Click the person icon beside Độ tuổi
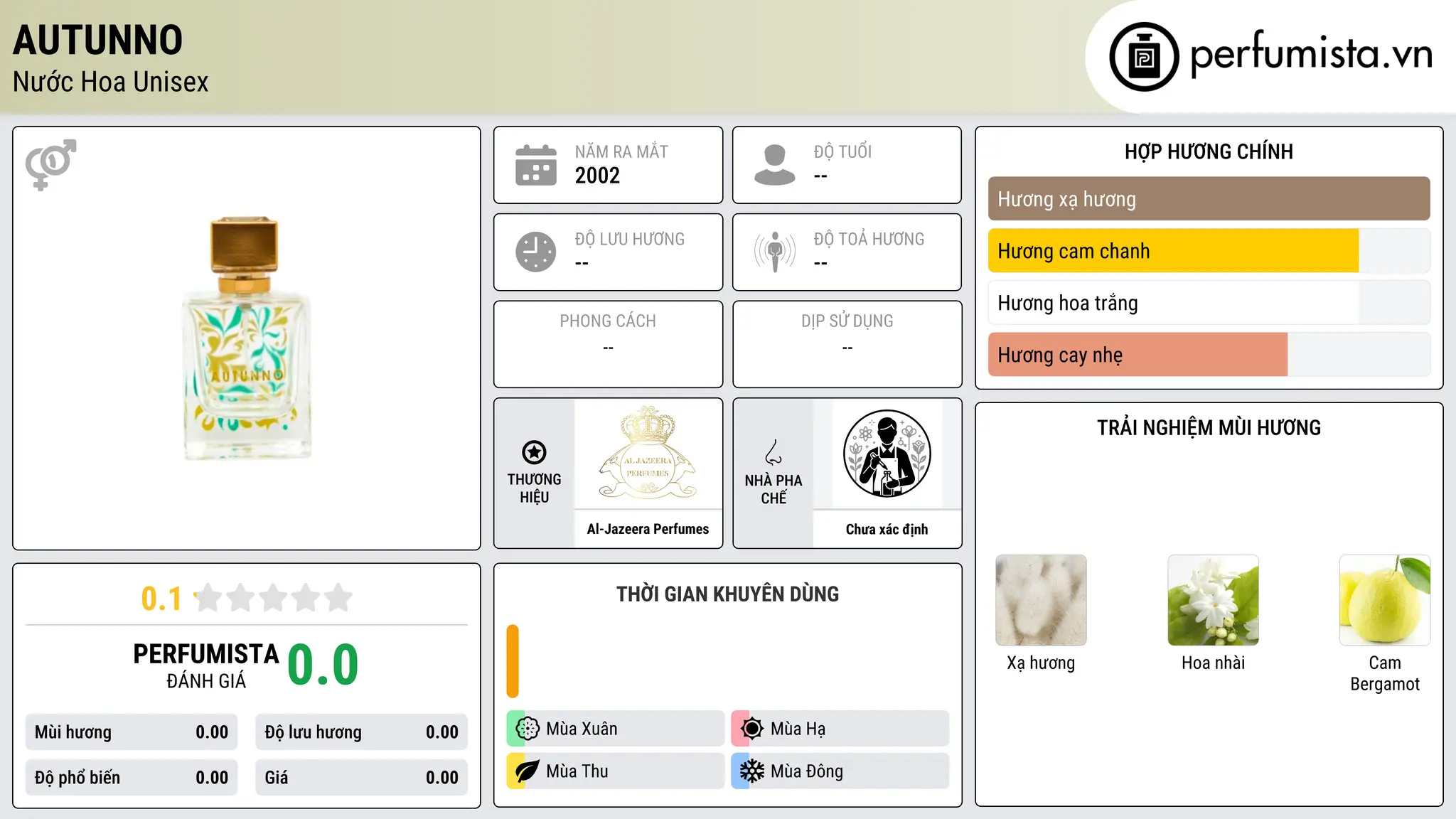 tap(775, 165)
